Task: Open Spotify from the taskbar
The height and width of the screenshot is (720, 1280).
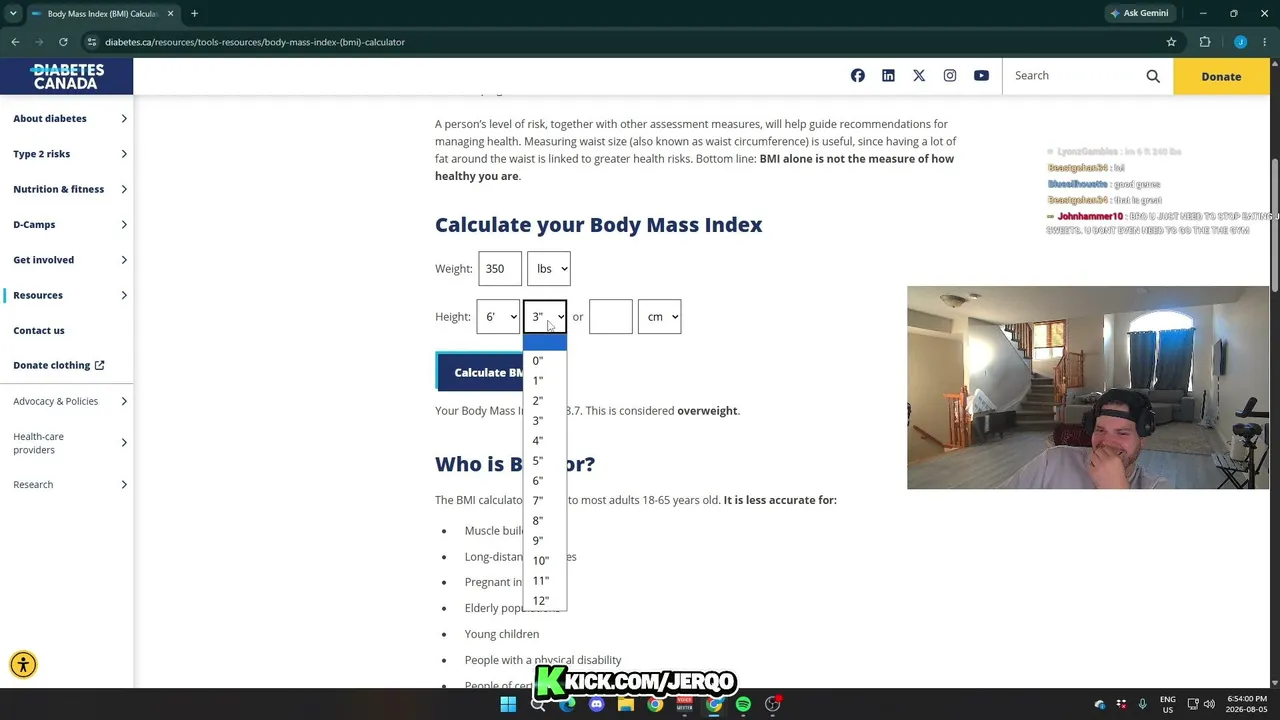Action: pyautogui.click(x=743, y=704)
